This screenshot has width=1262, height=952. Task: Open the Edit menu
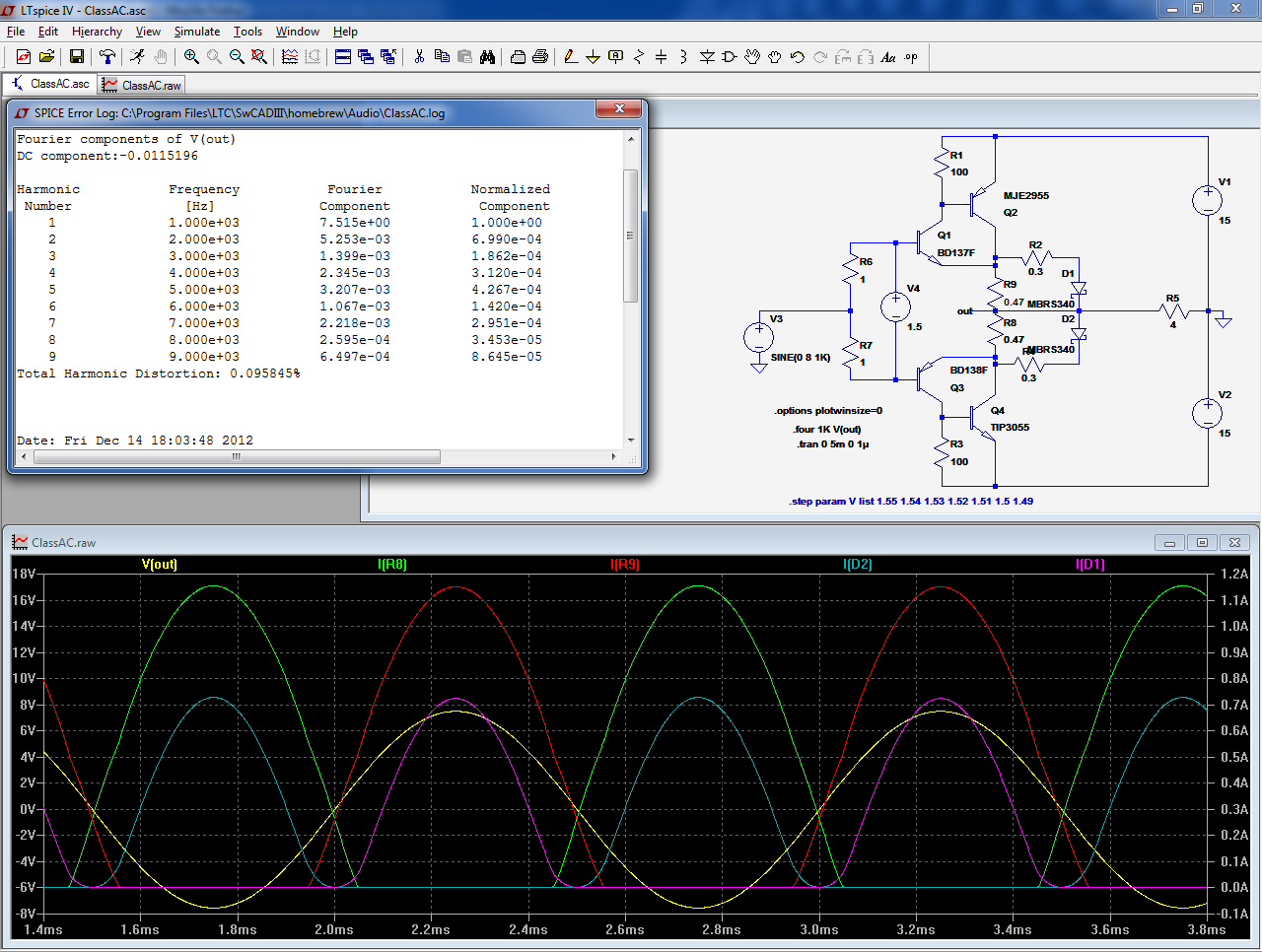pyautogui.click(x=48, y=32)
